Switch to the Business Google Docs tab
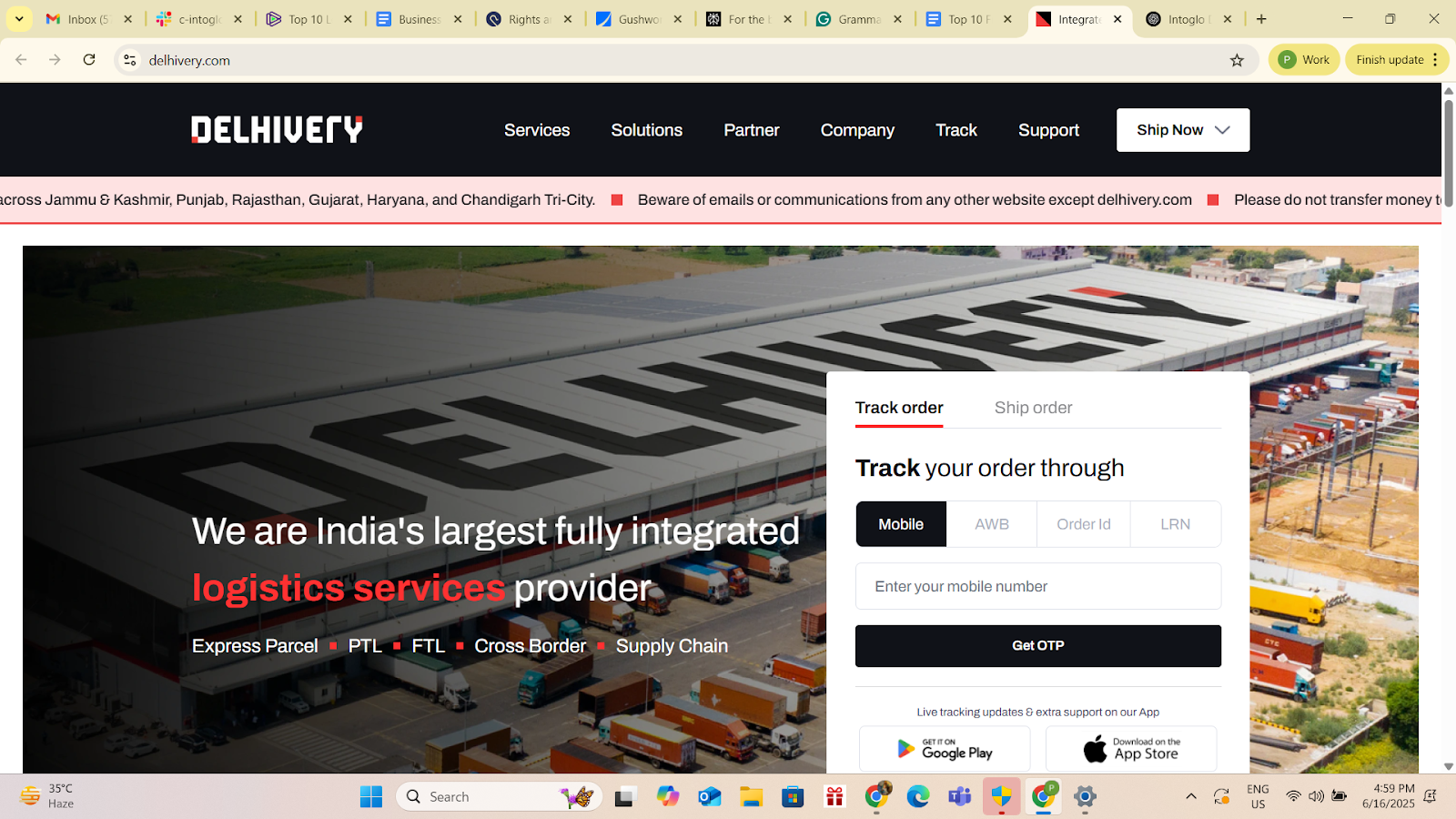 click(419, 19)
